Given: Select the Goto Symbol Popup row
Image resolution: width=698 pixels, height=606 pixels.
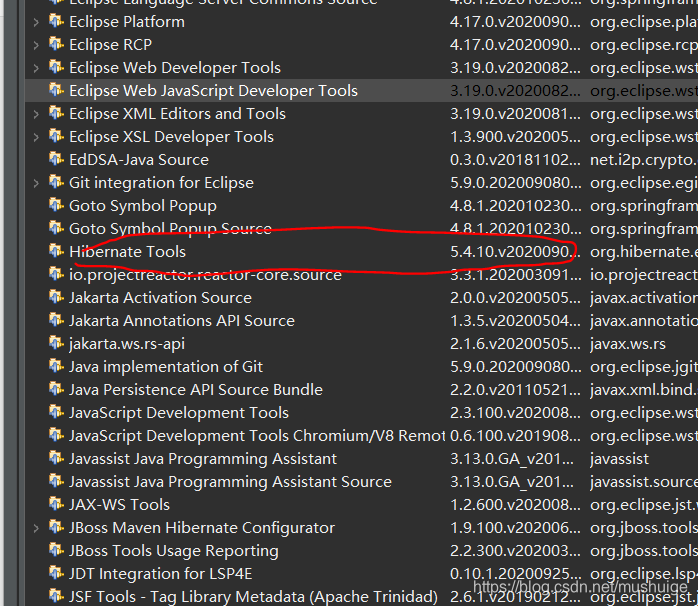Looking at the screenshot, I should click(x=361, y=206).
